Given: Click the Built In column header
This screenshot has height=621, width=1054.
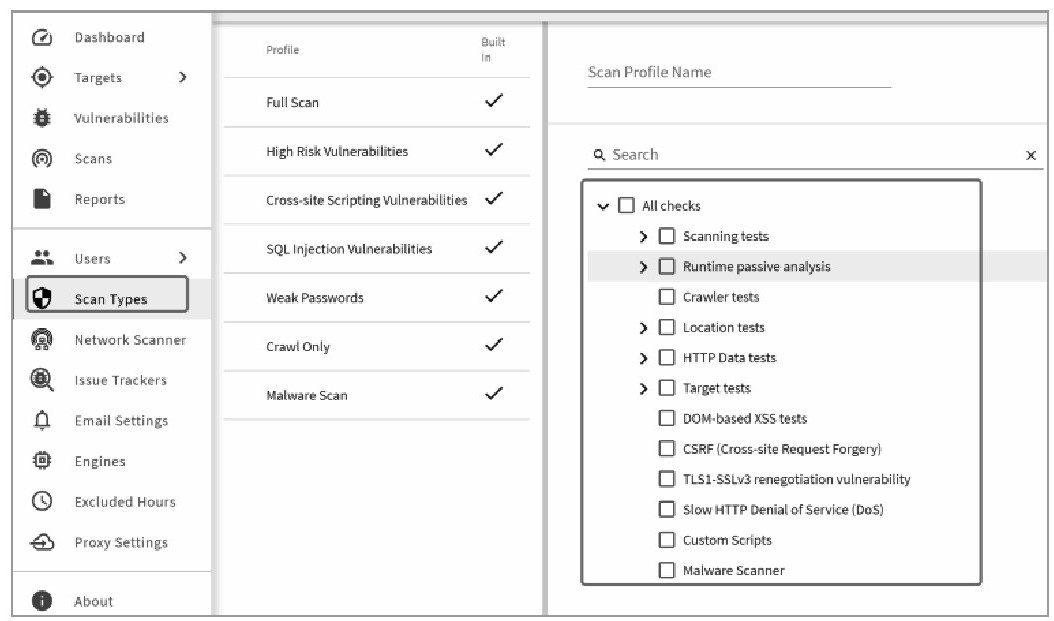Looking at the screenshot, I should pos(493,50).
